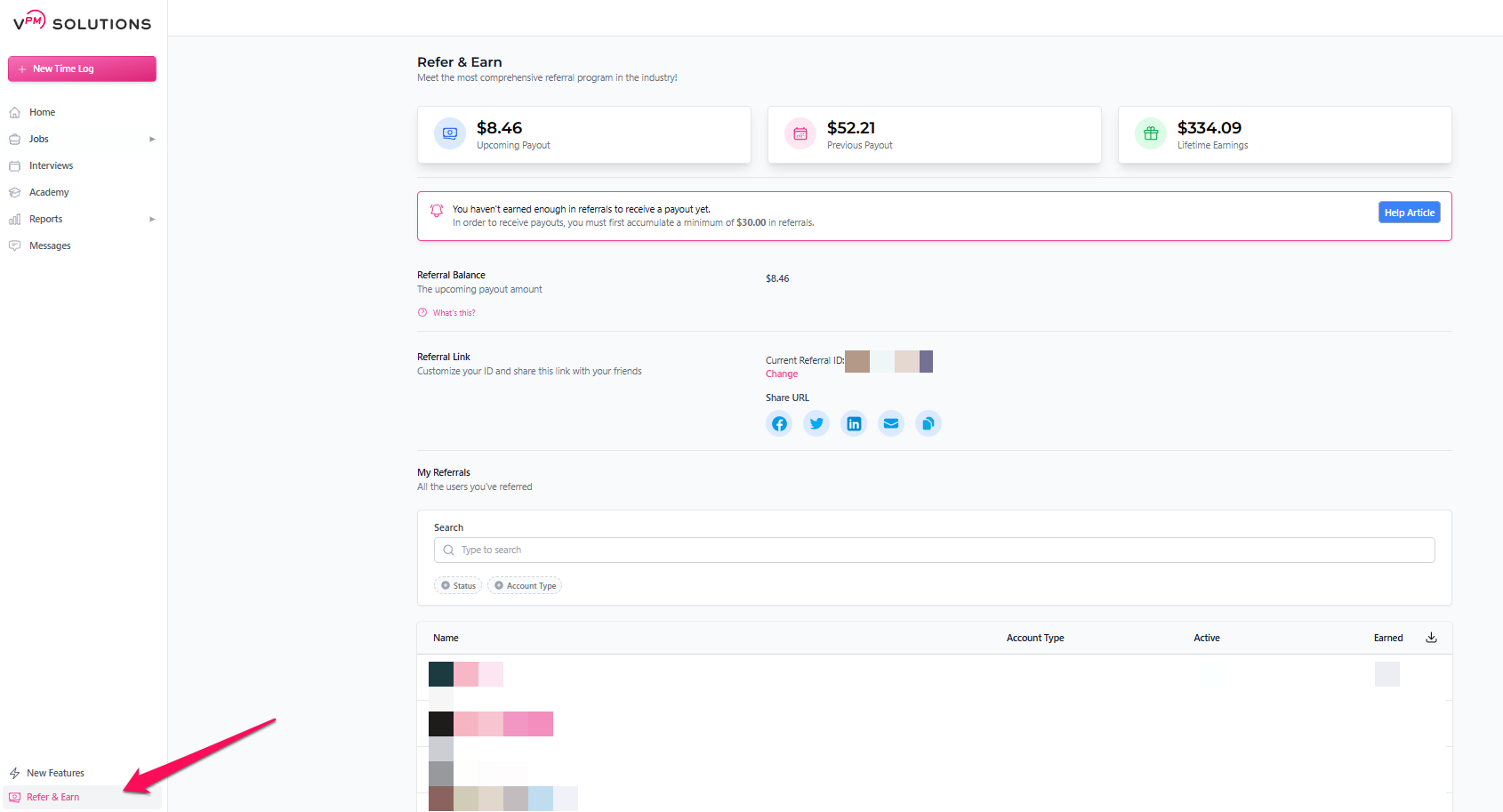Focus the Type to search field

(x=934, y=550)
